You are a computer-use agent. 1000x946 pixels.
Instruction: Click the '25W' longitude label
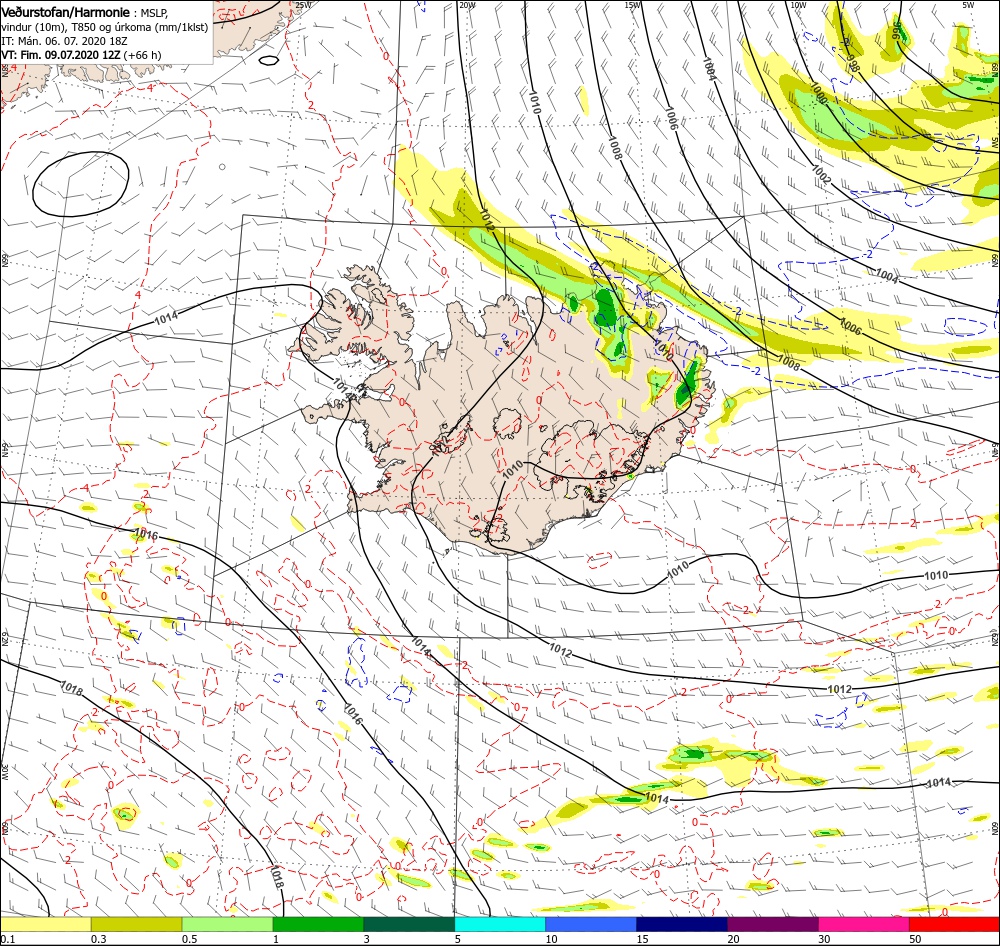(x=304, y=5)
